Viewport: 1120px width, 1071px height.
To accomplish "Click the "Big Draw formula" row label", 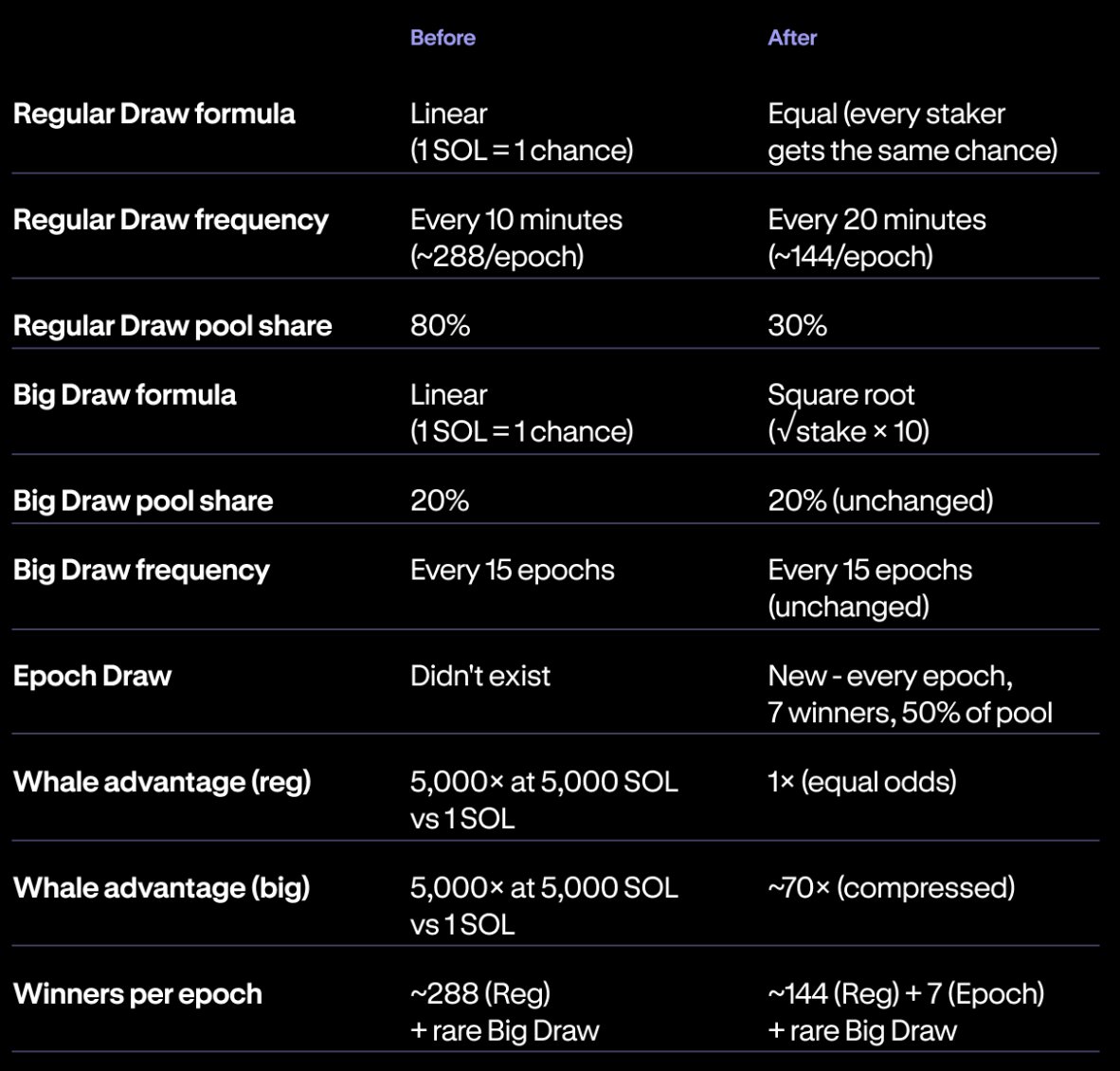I will pos(125,394).
